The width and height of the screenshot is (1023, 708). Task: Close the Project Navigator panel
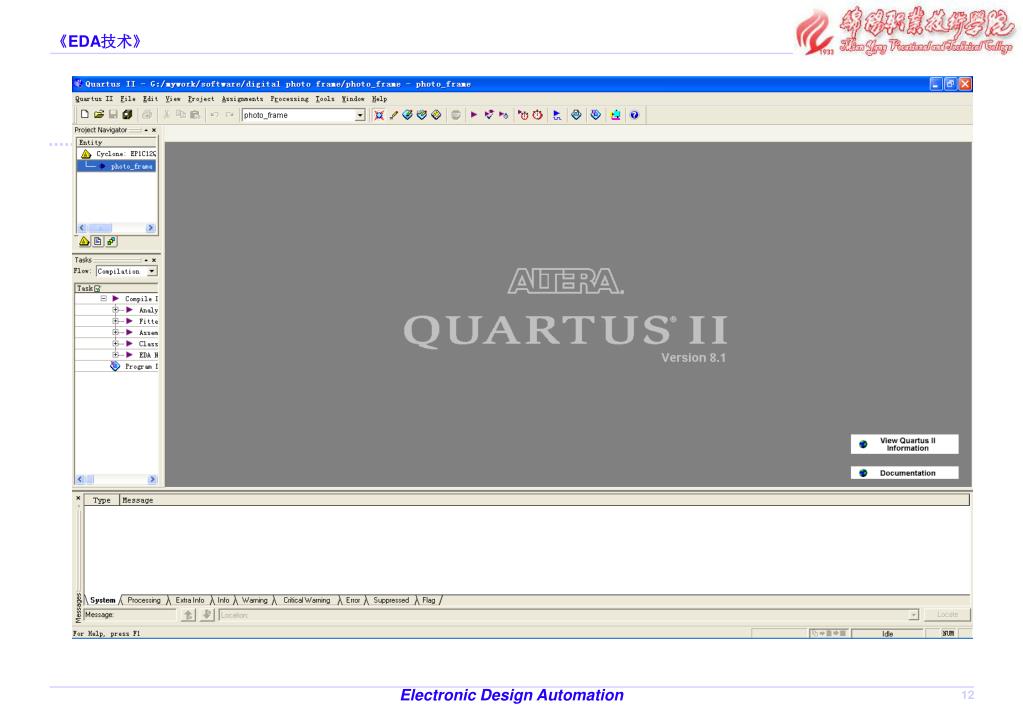(154, 131)
